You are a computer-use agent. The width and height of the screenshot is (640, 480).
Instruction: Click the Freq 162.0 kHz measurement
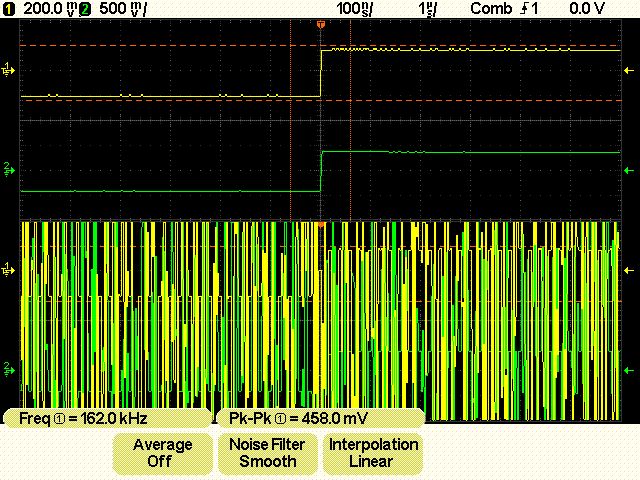coord(107,418)
